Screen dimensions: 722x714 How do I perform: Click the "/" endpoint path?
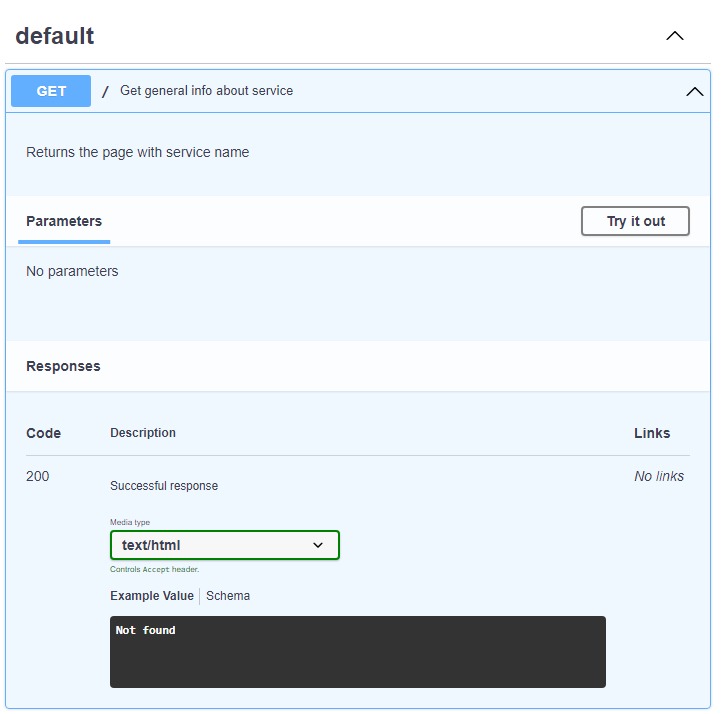(x=105, y=91)
